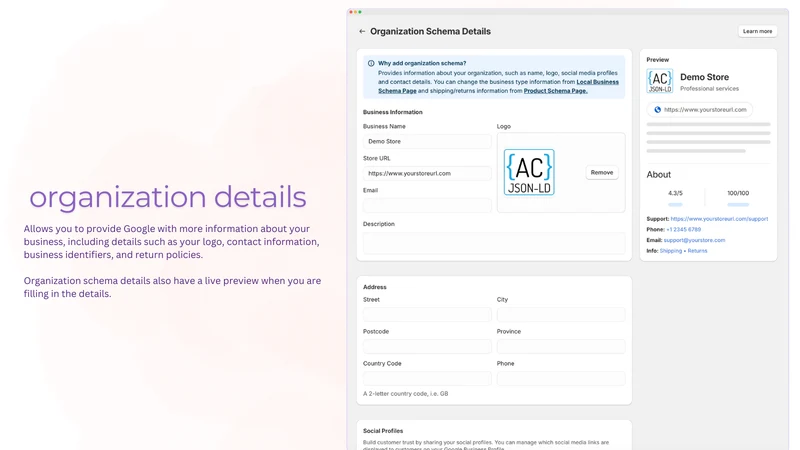
Task: Click the preview phone number +1 2345 6789
Action: tap(683, 230)
